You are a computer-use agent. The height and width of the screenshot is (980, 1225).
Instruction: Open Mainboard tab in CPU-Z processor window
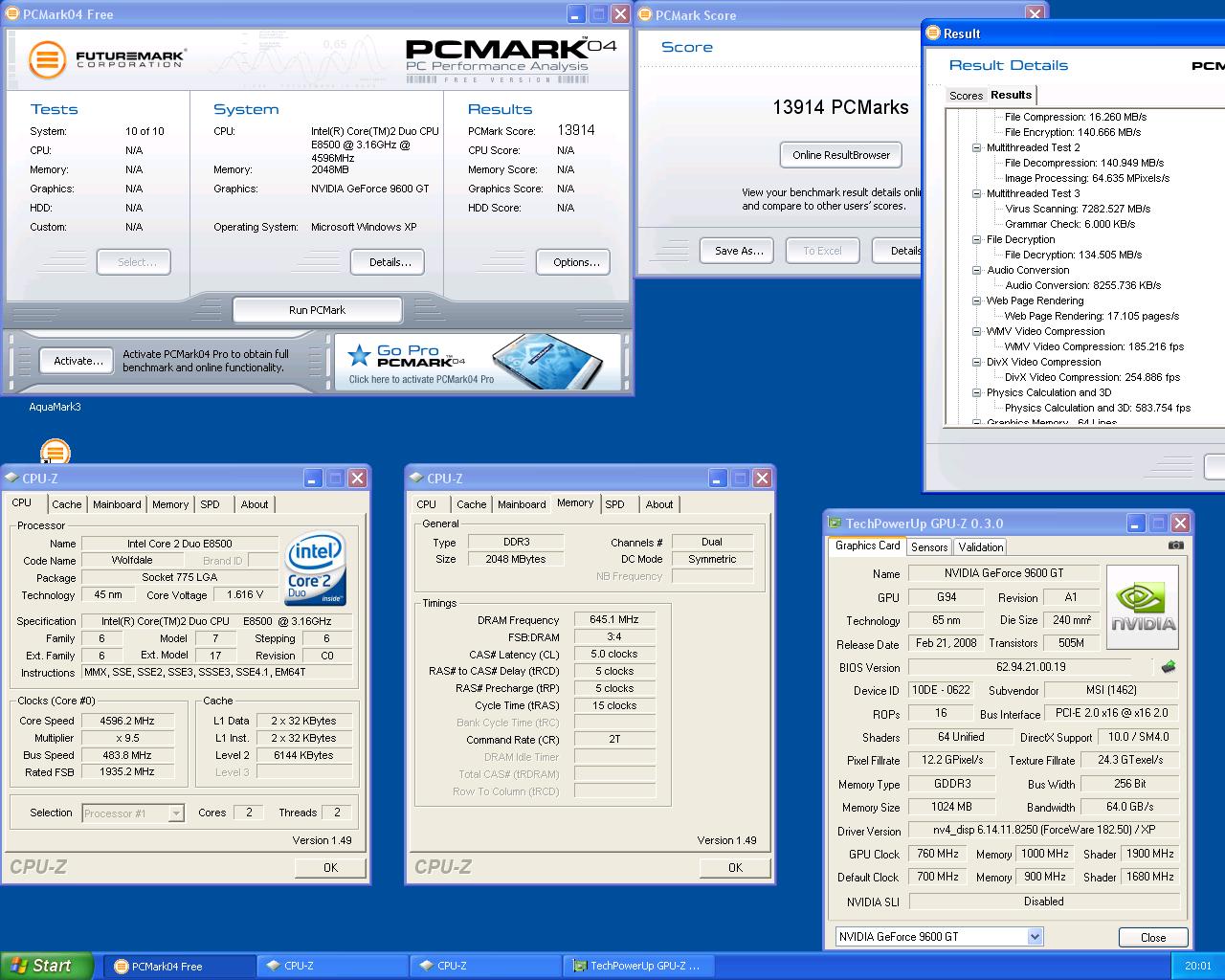[x=117, y=504]
